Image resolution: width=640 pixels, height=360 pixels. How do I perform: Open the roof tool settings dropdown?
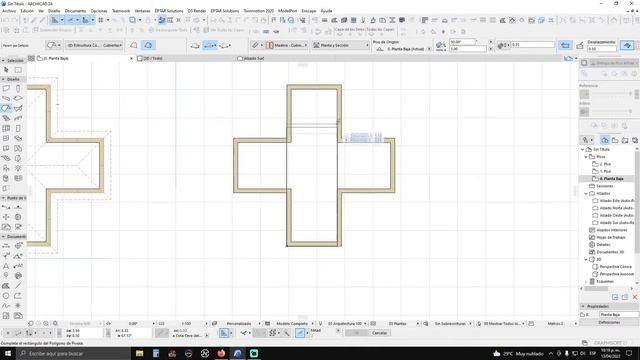pos(53,45)
